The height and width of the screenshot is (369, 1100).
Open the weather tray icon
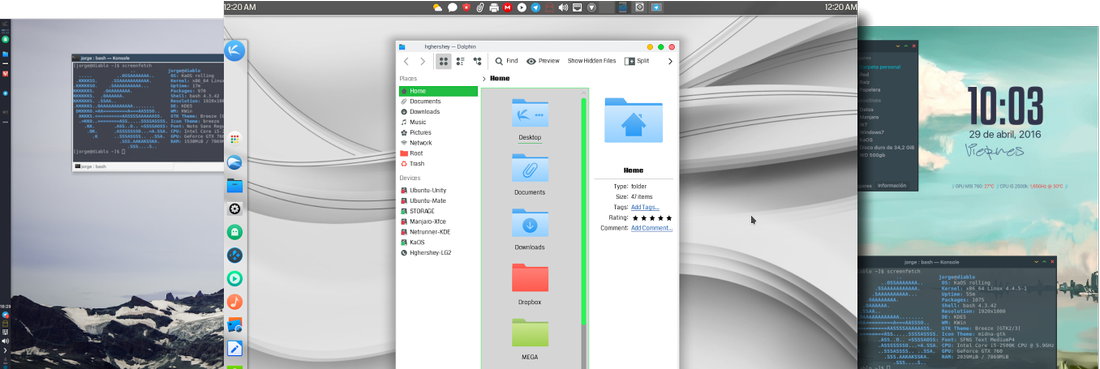[438, 7]
